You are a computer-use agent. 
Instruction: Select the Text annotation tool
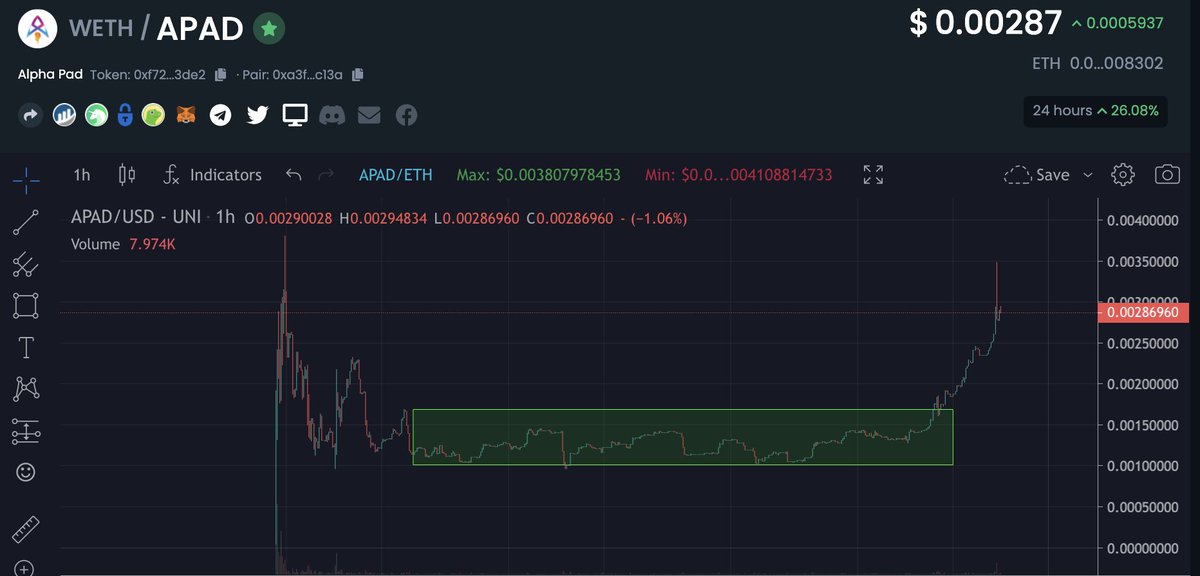coord(26,348)
